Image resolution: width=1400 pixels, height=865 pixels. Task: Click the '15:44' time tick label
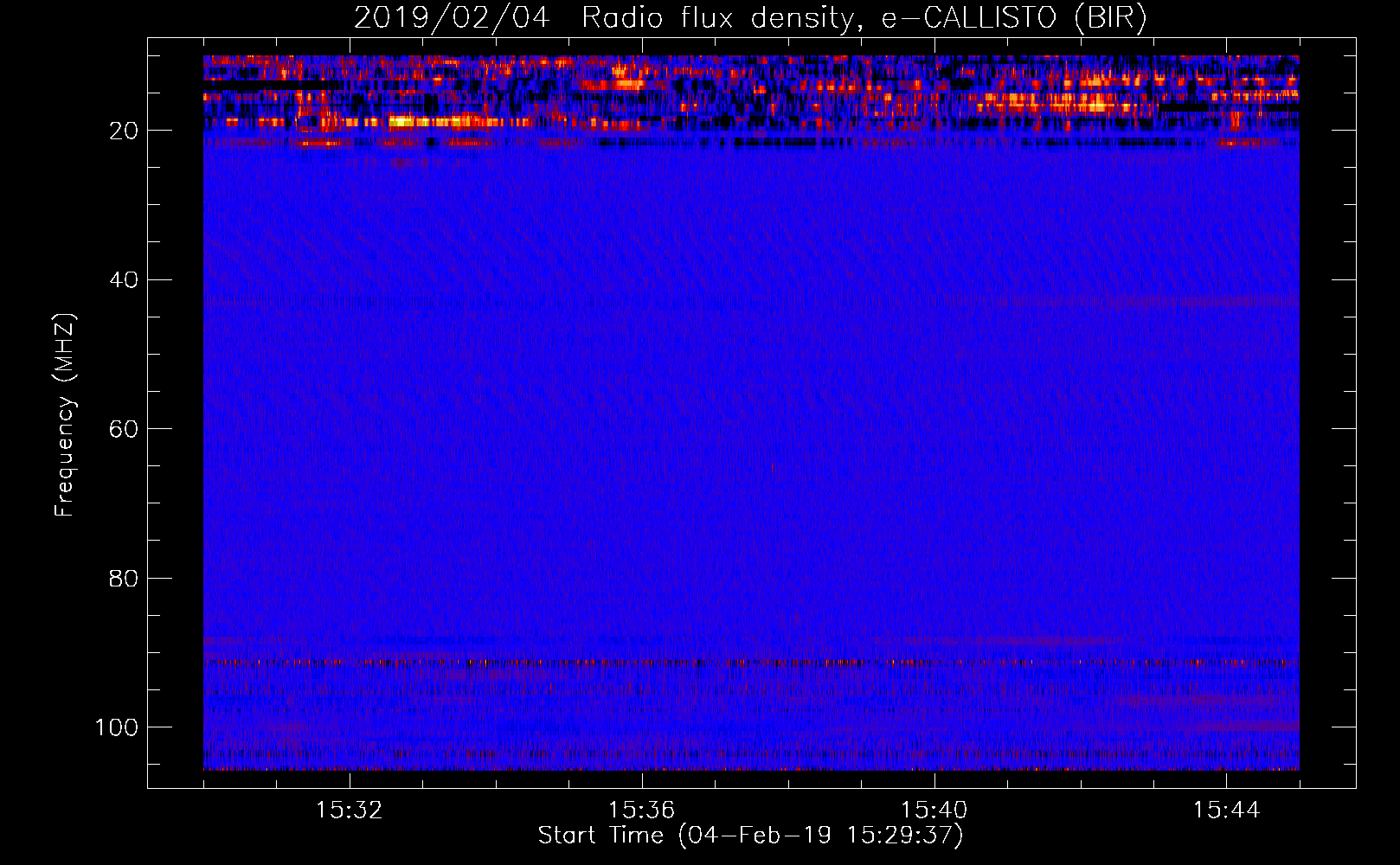point(1226,811)
